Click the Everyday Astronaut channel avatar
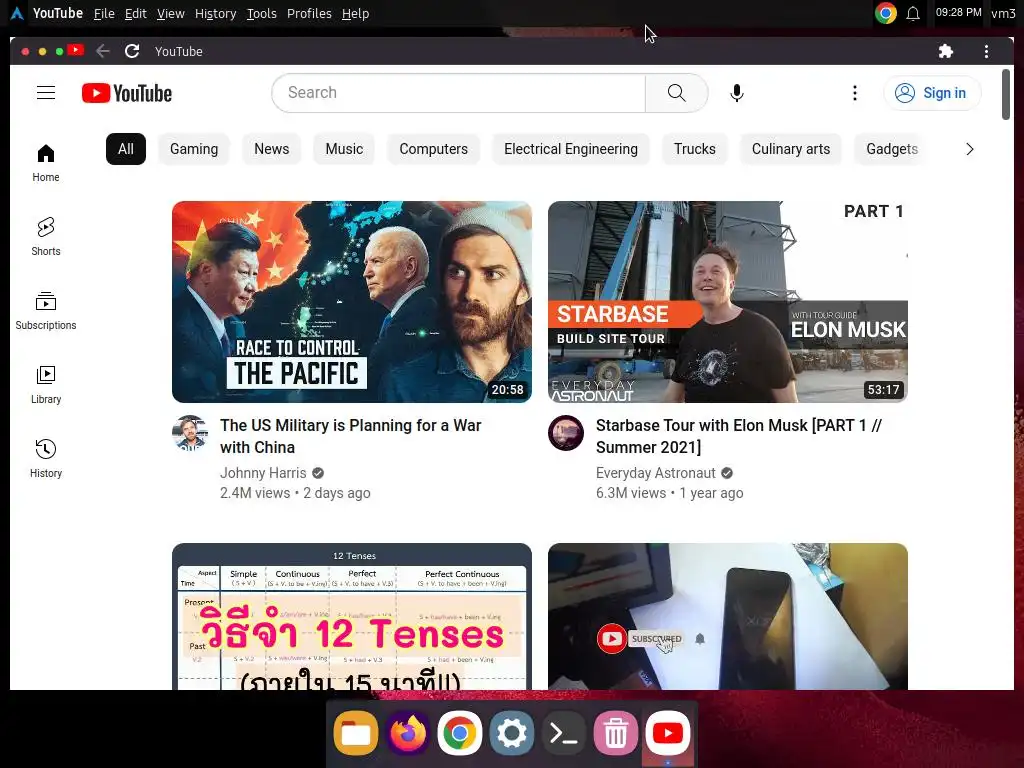This screenshot has height=768, width=1024. [566, 433]
